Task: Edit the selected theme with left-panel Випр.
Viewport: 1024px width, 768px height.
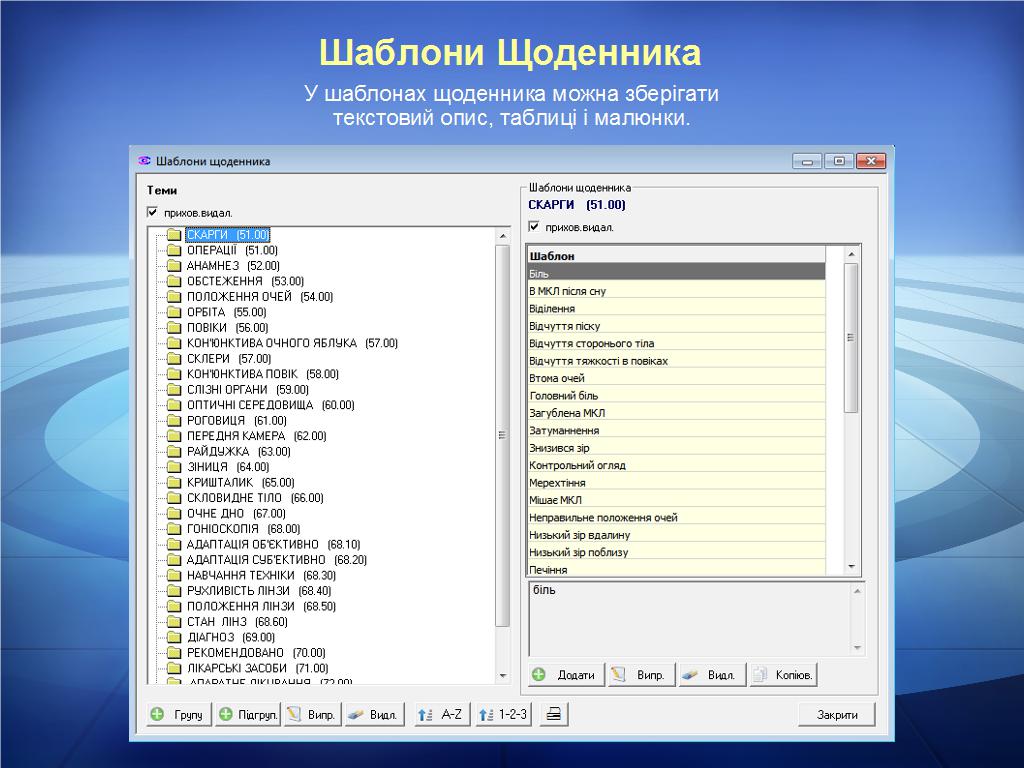Action: [x=312, y=714]
